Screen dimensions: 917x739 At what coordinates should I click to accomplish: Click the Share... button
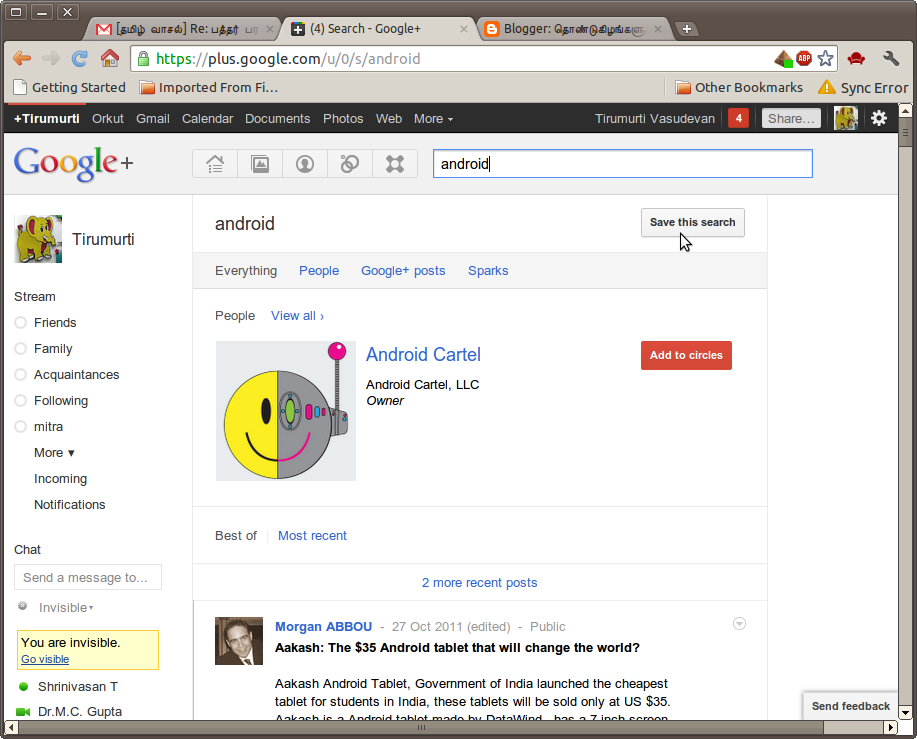791,119
